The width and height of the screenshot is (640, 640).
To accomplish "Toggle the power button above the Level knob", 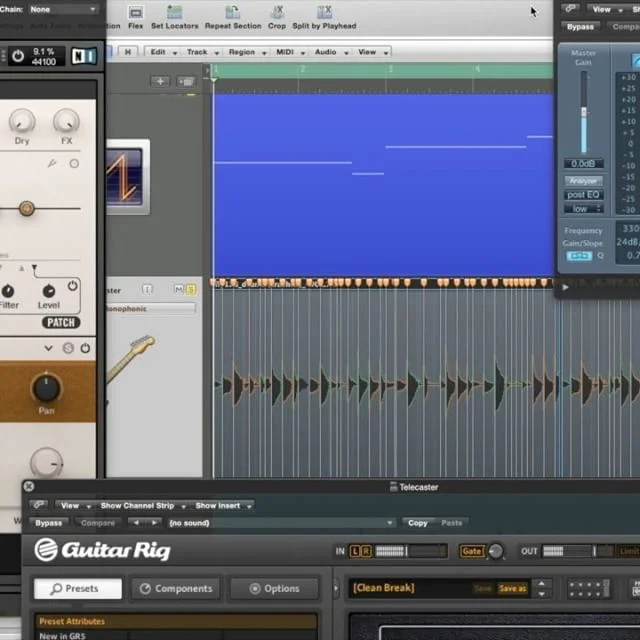I will [73, 285].
